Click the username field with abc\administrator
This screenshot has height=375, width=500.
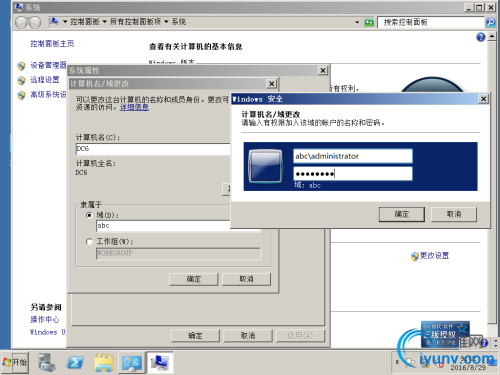tap(353, 156)
